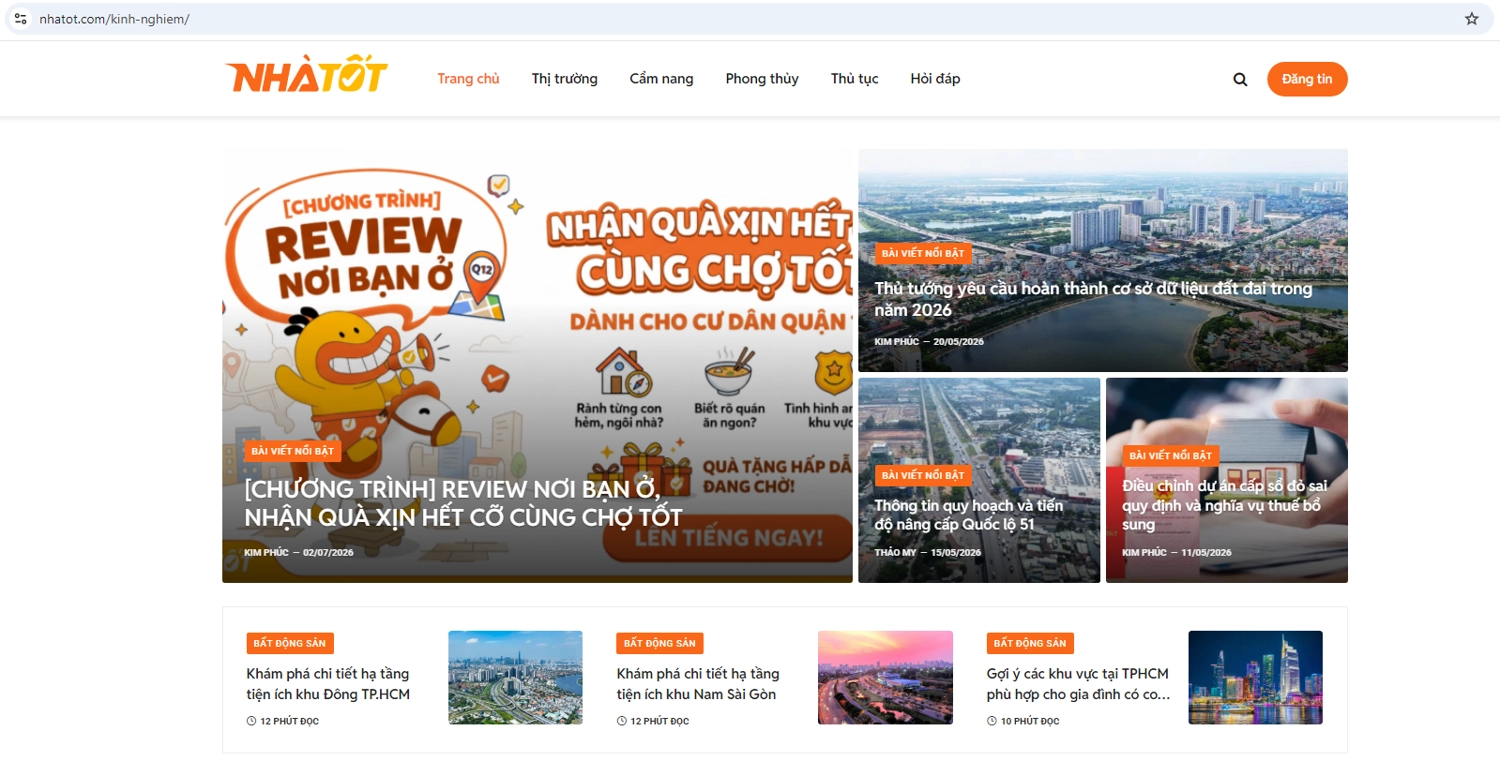Click the tag on the Nam Sài Gòn card

coord(660,643)
